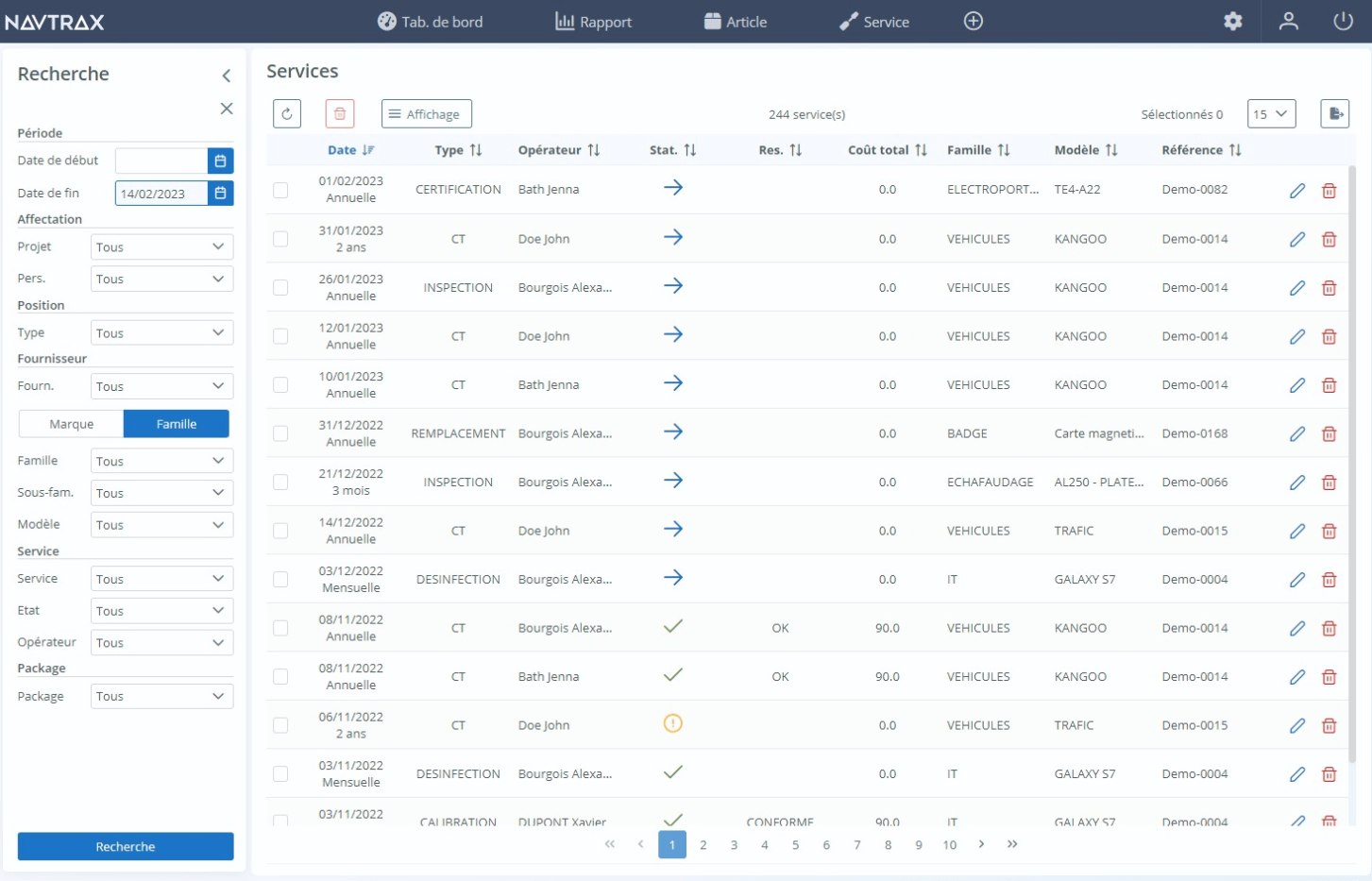Open application settings via the gear icon
The height and width of the screenshot is (881, 1372).
click(x=1232, y=21)
